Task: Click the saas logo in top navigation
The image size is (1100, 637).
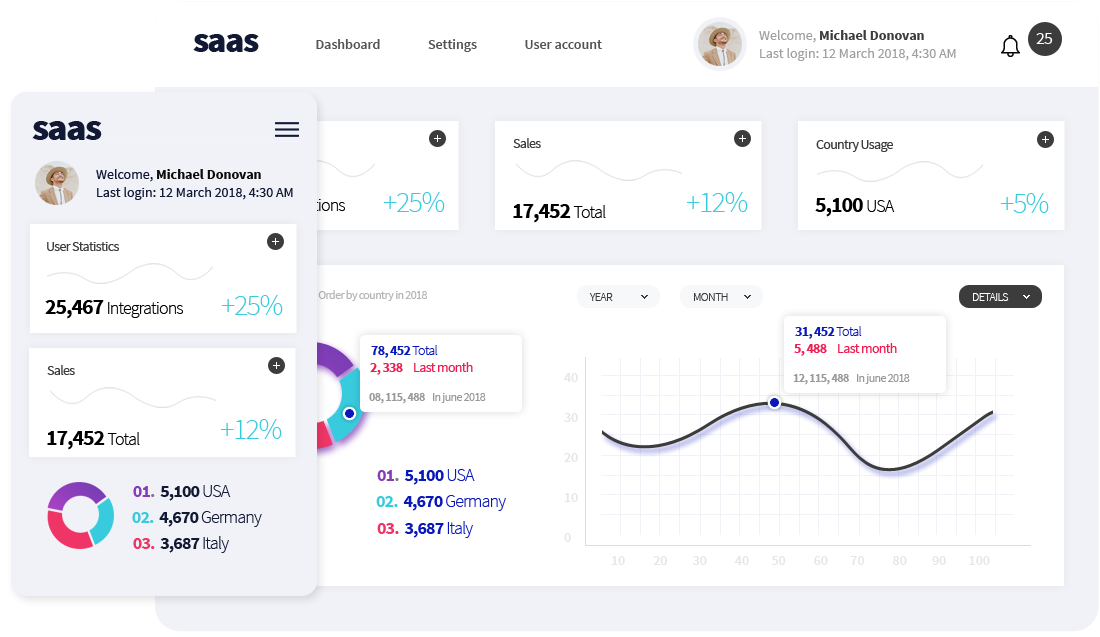Action: point(226,43)
